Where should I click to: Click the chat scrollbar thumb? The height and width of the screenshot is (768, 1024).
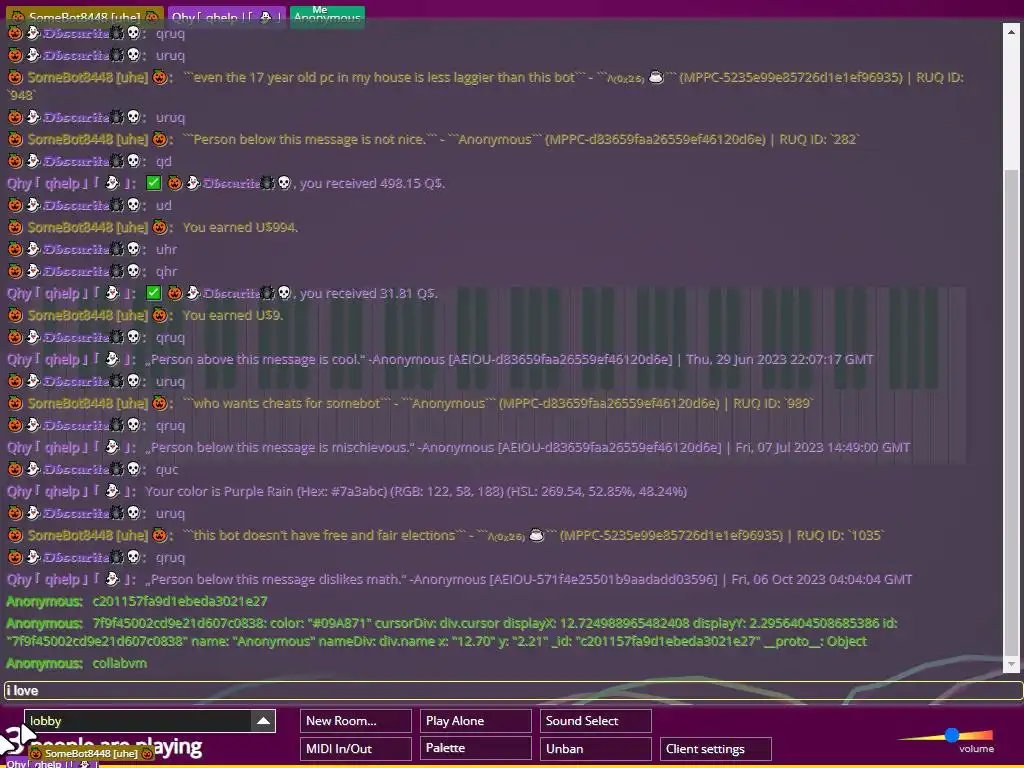click(x=1011, y=411)
